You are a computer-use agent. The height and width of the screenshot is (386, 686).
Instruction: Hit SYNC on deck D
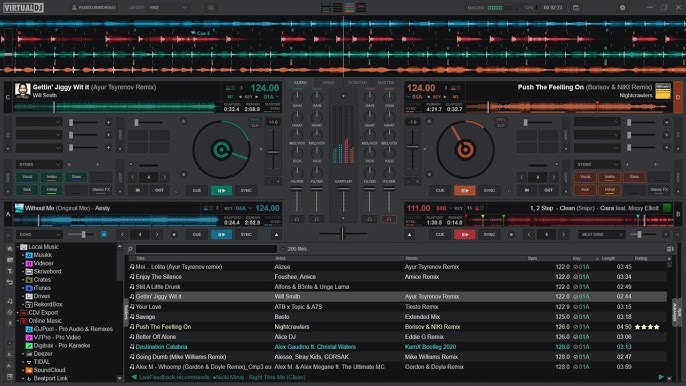[489, 190]
